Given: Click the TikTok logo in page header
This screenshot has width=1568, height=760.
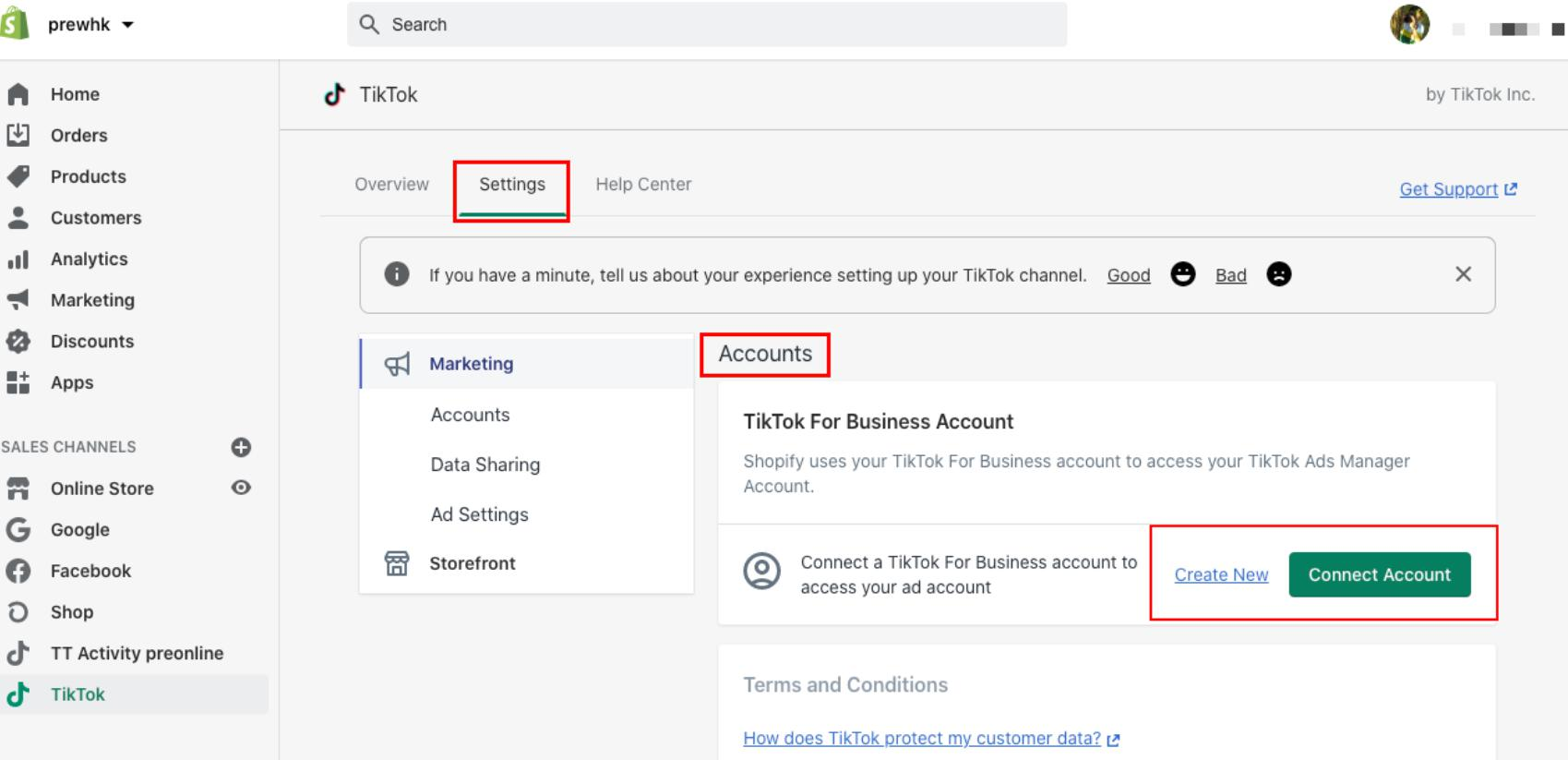Looking at the screenshot, I should click(x=334, y=94).
